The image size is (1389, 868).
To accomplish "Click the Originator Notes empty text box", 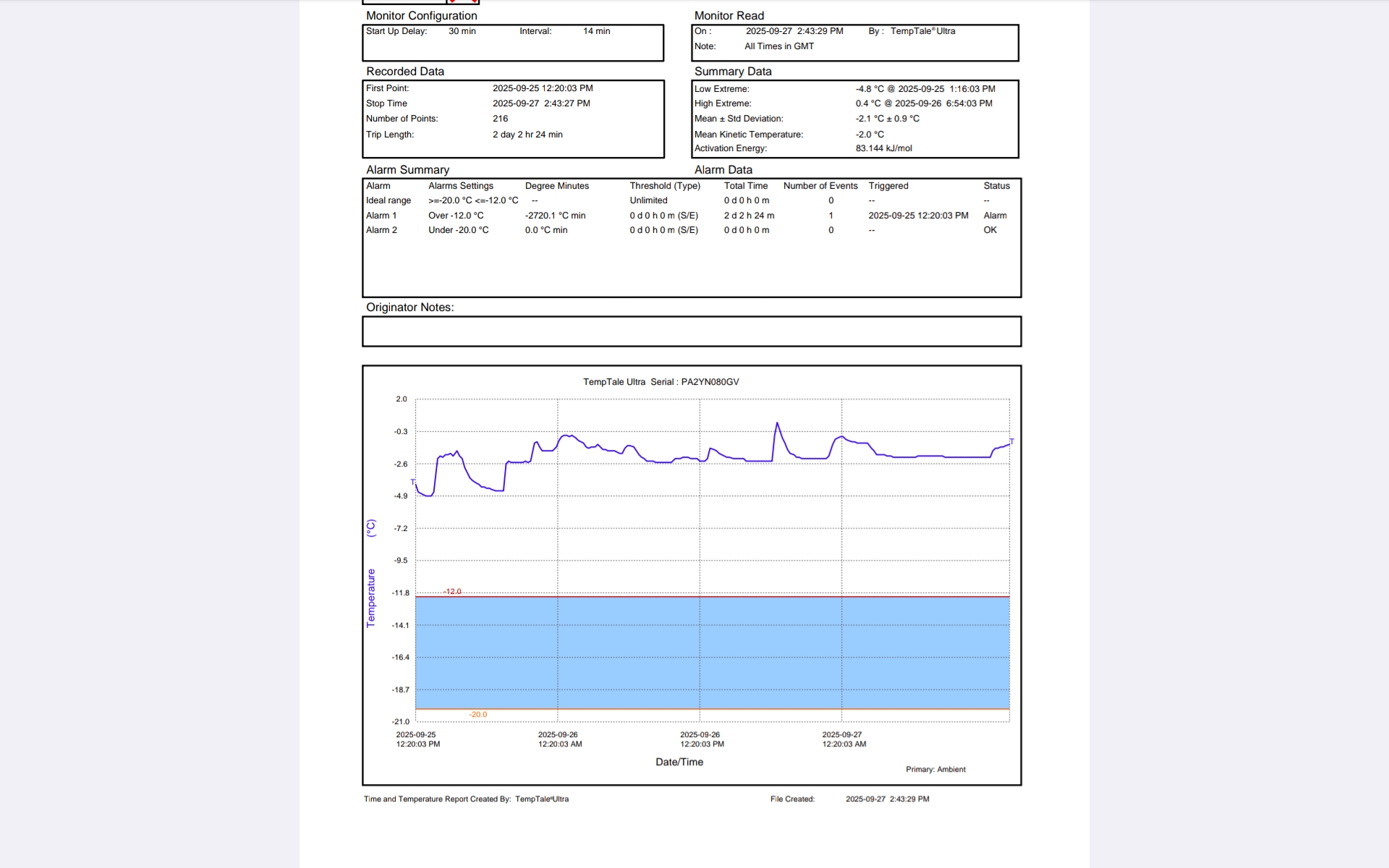I will pyautogui.click(x=691, y=331).
